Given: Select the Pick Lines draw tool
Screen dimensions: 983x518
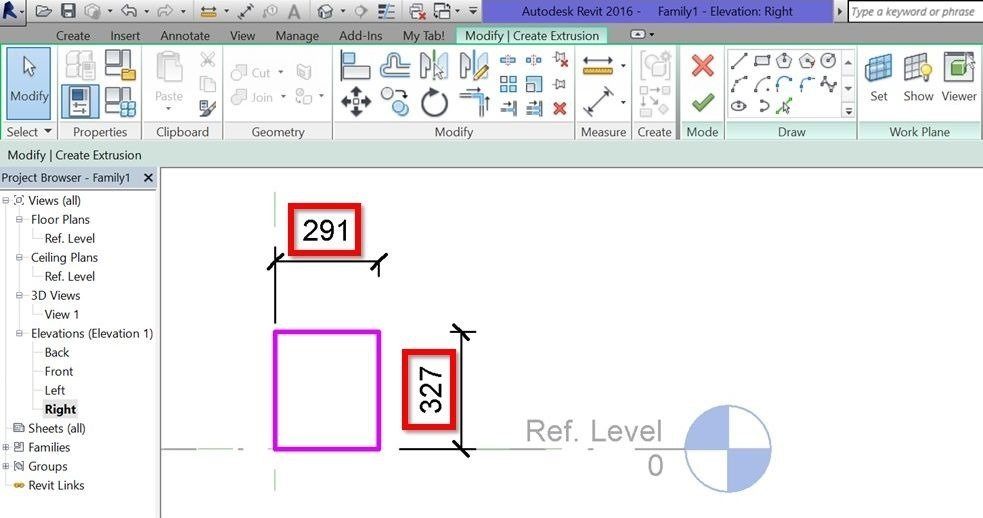Looking at the screenshot, I should 784,106.
